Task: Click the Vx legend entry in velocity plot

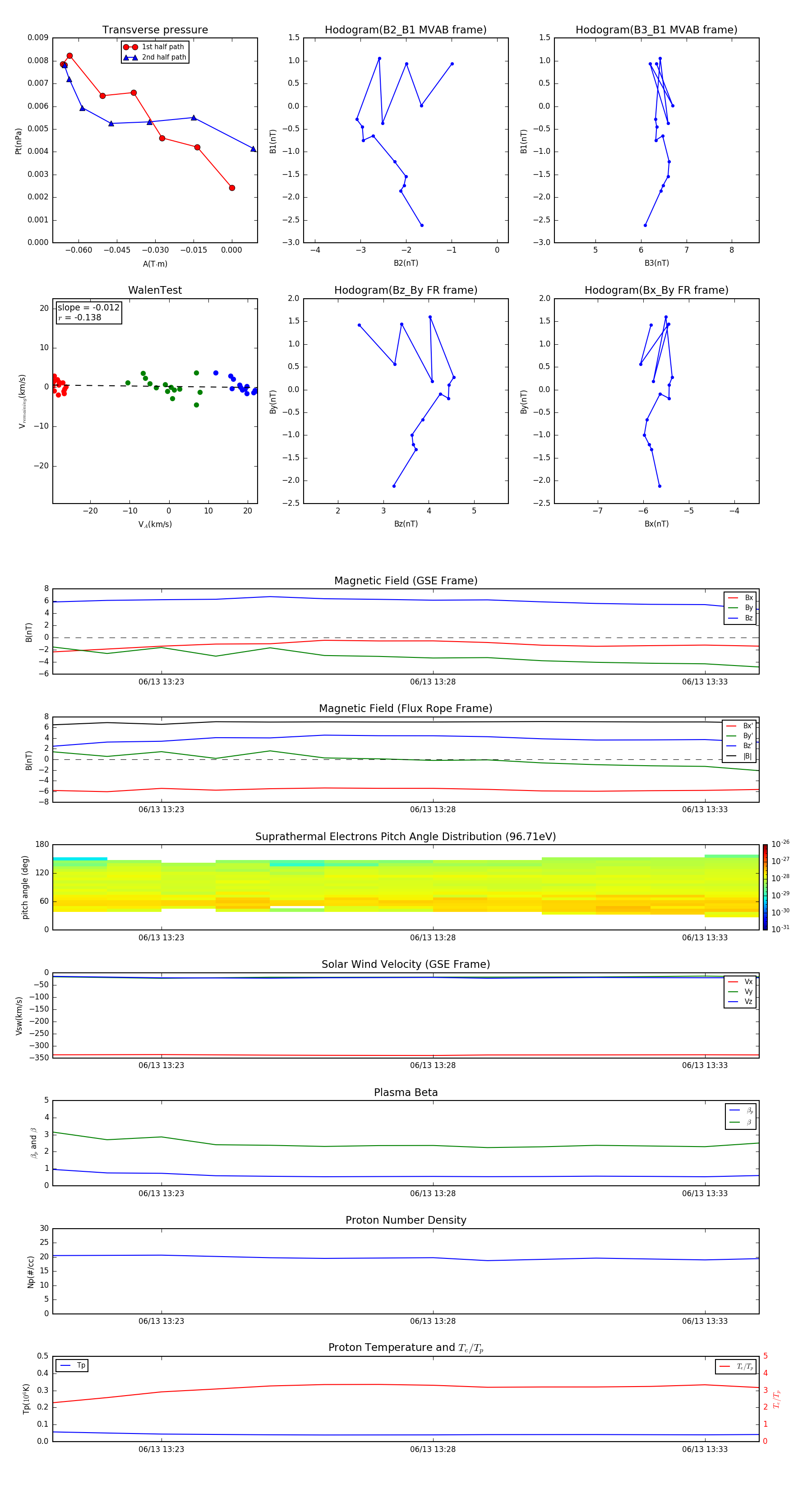Action: click(x=740, y=982)
